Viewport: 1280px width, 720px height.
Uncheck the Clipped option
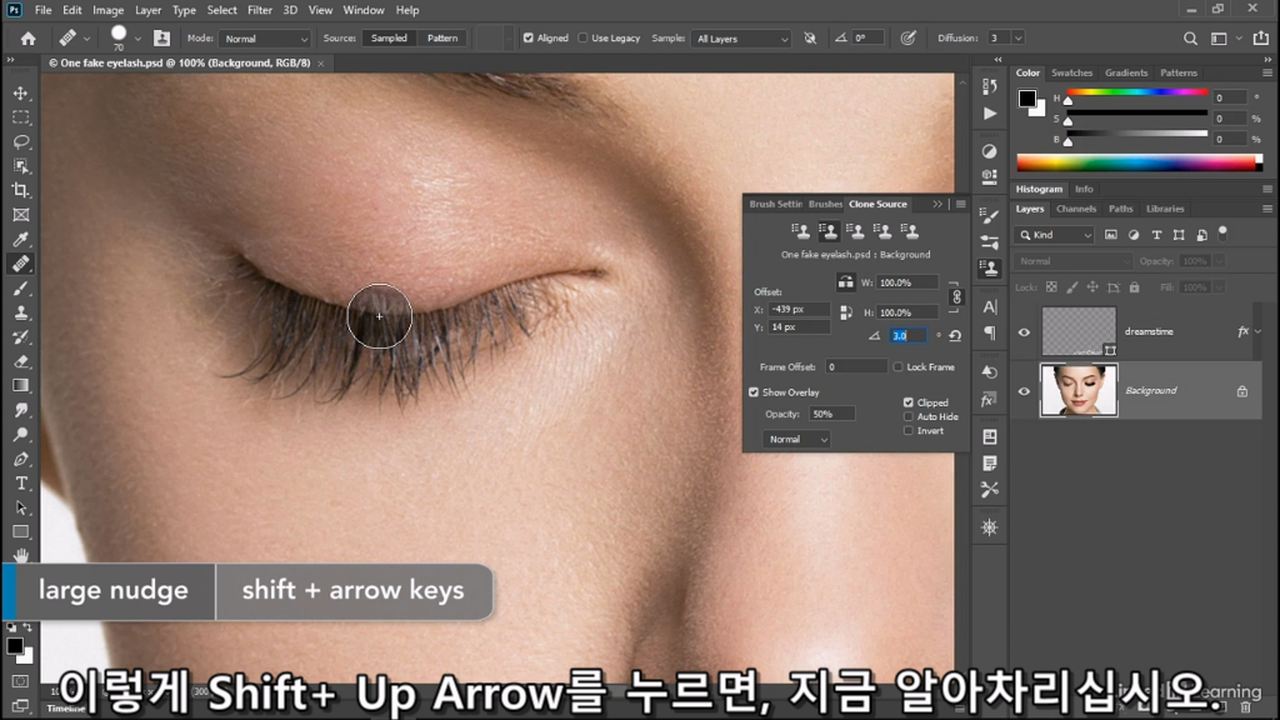(x=908, y=402)
